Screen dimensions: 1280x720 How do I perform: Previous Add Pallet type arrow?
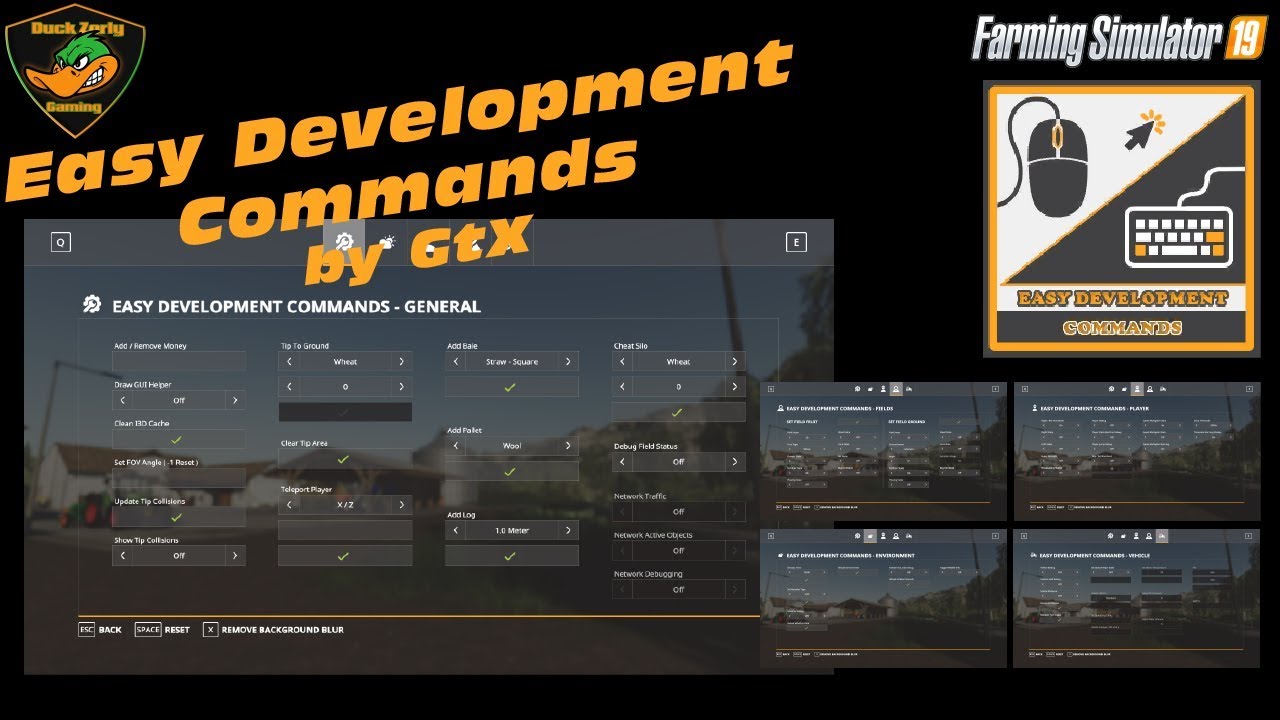(x=456, y=446)
